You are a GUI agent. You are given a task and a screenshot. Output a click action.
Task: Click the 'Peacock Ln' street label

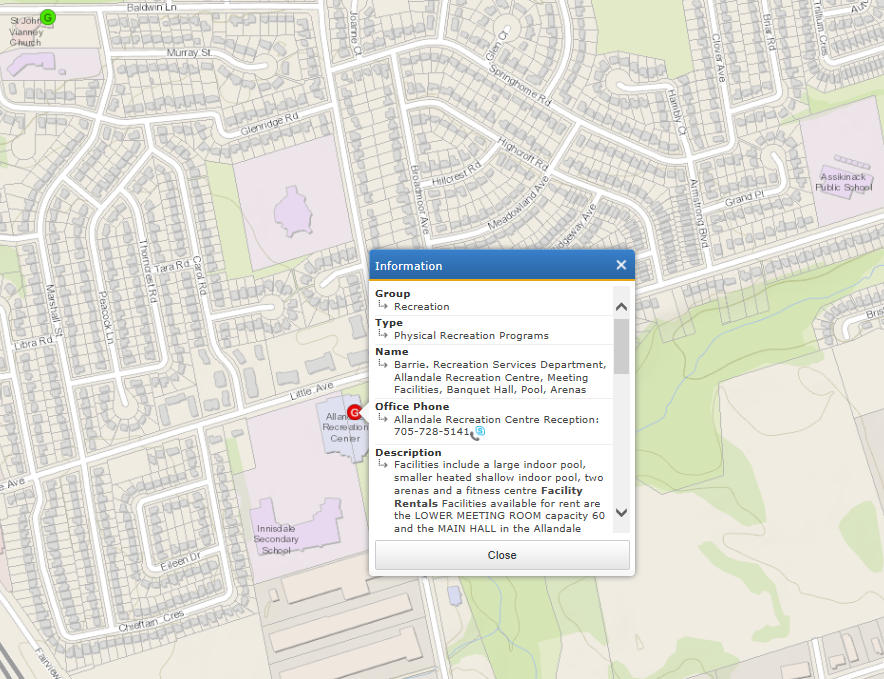(104, 318)
